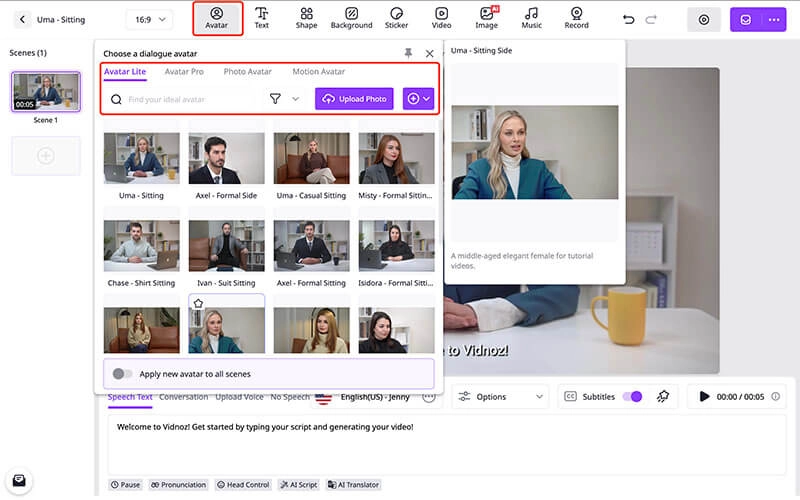
Task: Switch to the Photo Avatar tab
Action: point(247,72)
